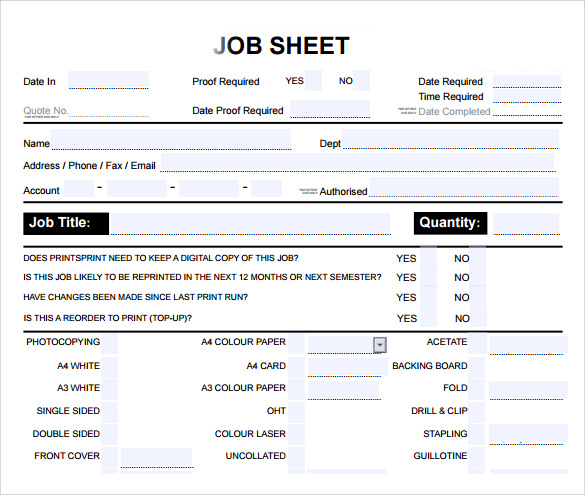Viewport: 585px width, 495px height.
Task: Click the Date Completed label
Action: (x=454, y=112)
